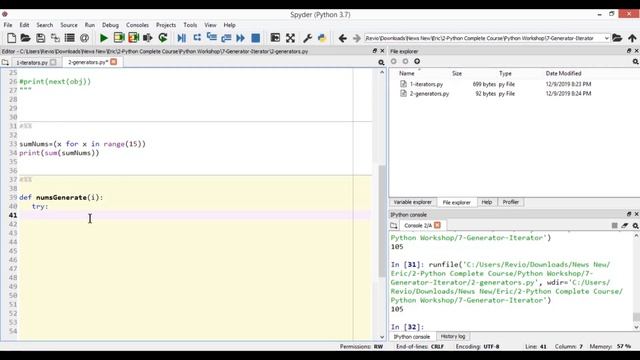
Task: Open Preferences wrench icon
Action: tap(307, 38)
